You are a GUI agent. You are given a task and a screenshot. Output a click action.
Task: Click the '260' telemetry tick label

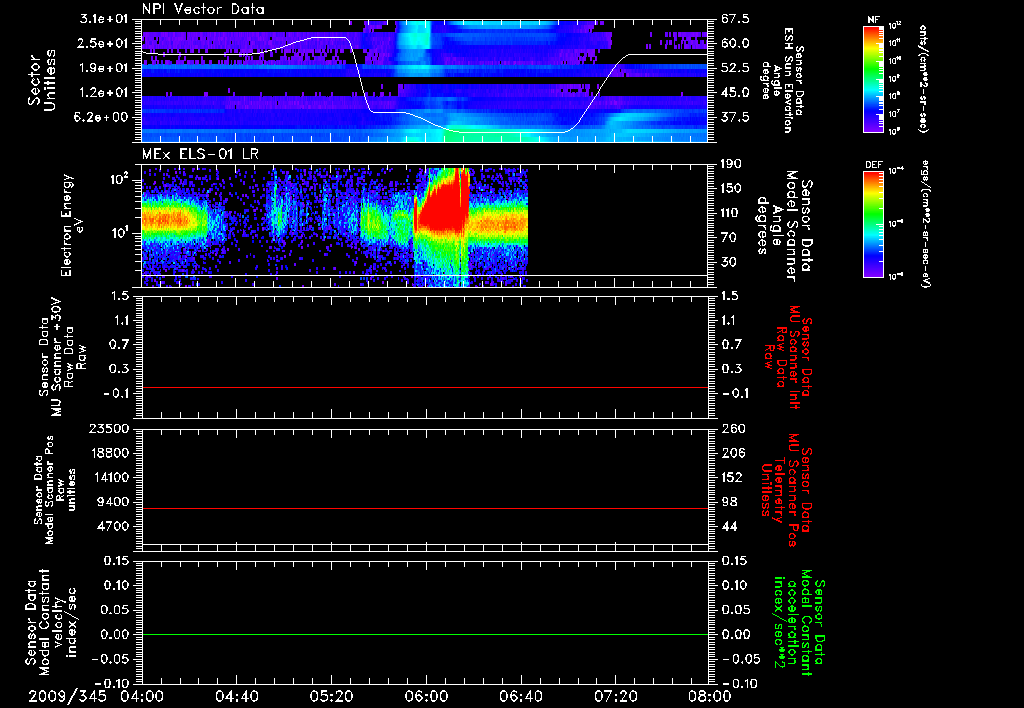[731, 429]
